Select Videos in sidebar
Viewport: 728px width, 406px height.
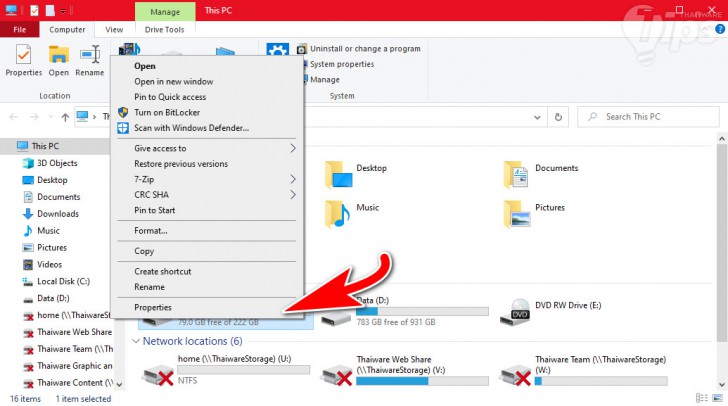[49, 264]
